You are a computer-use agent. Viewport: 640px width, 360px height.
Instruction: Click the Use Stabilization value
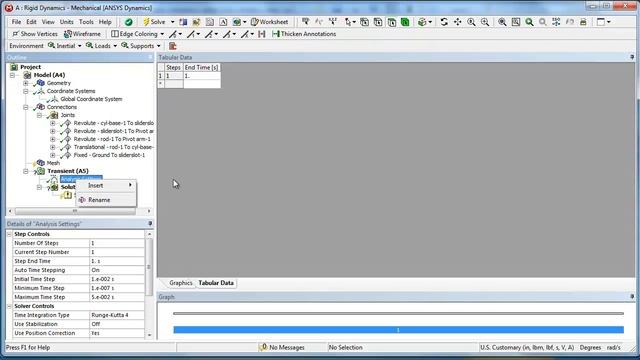point(117,324)
